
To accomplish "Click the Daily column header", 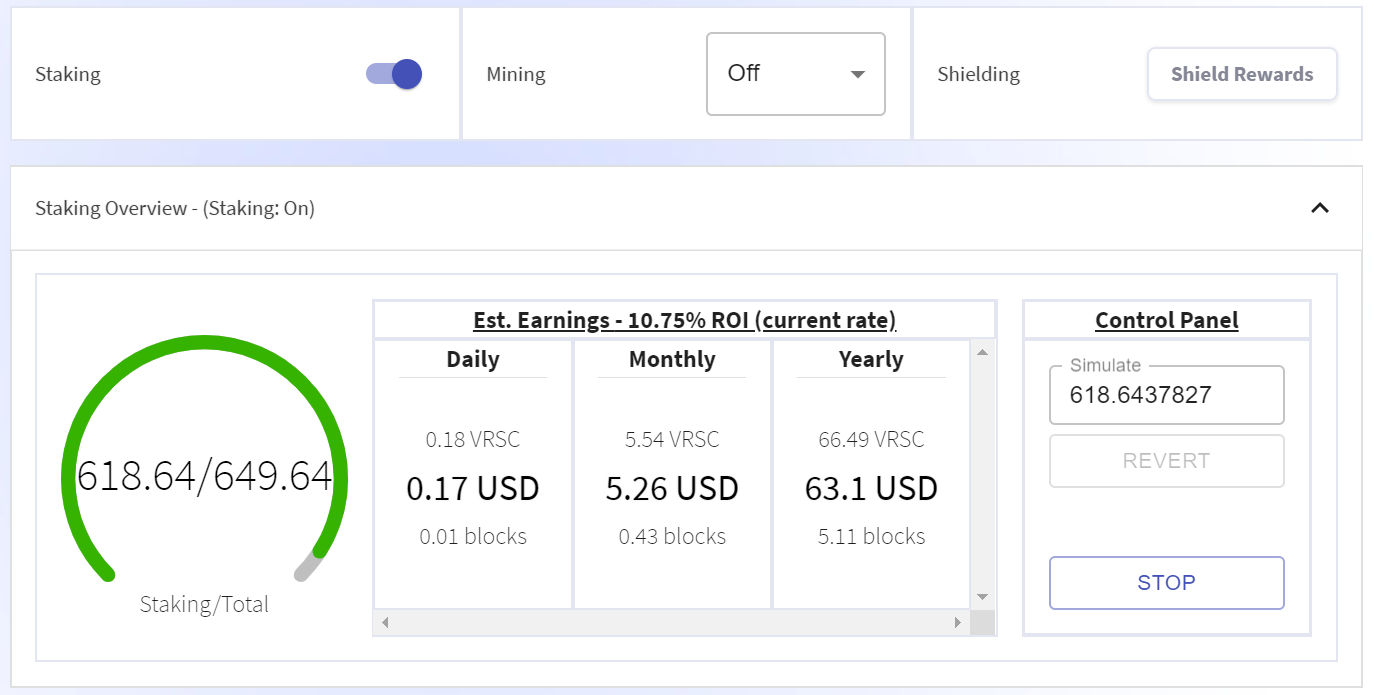I will [x=473, y=359].
